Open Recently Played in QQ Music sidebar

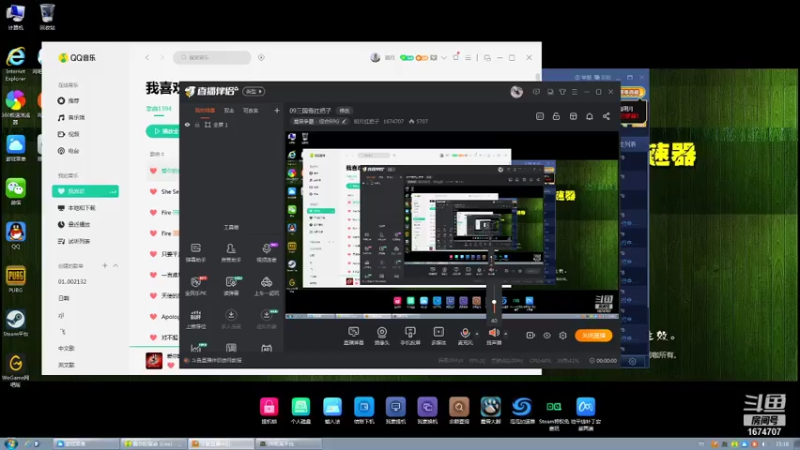(x=74, y=224)
